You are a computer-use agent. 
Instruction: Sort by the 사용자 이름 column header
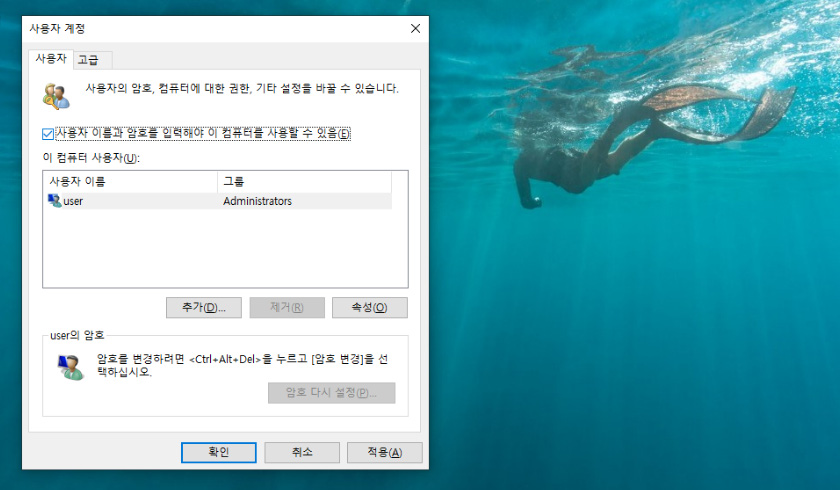130,182
